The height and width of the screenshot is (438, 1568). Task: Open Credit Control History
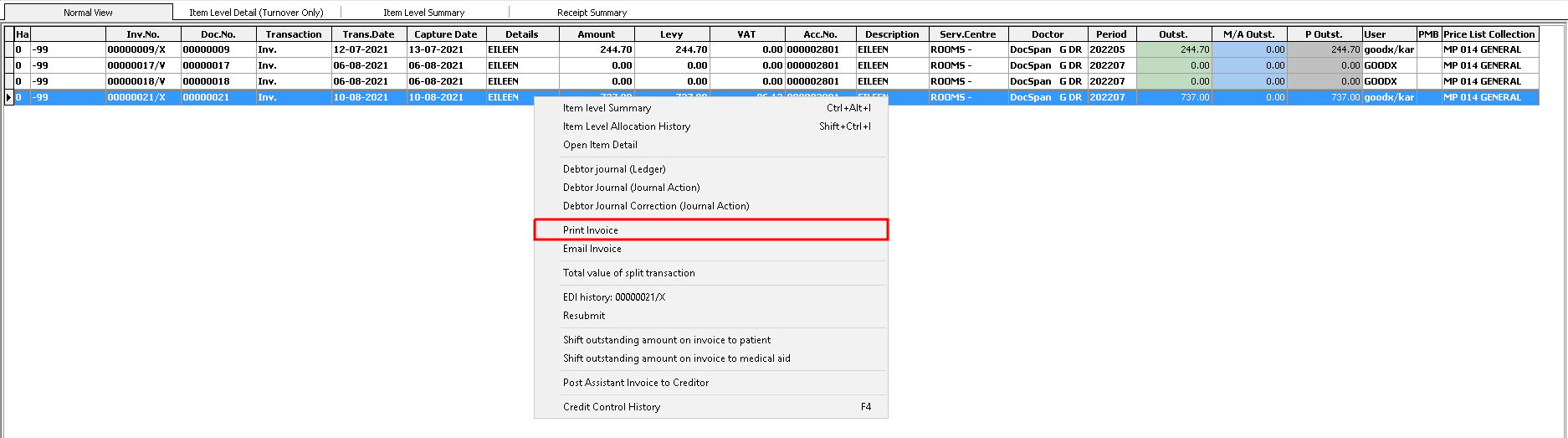point(611,407)
